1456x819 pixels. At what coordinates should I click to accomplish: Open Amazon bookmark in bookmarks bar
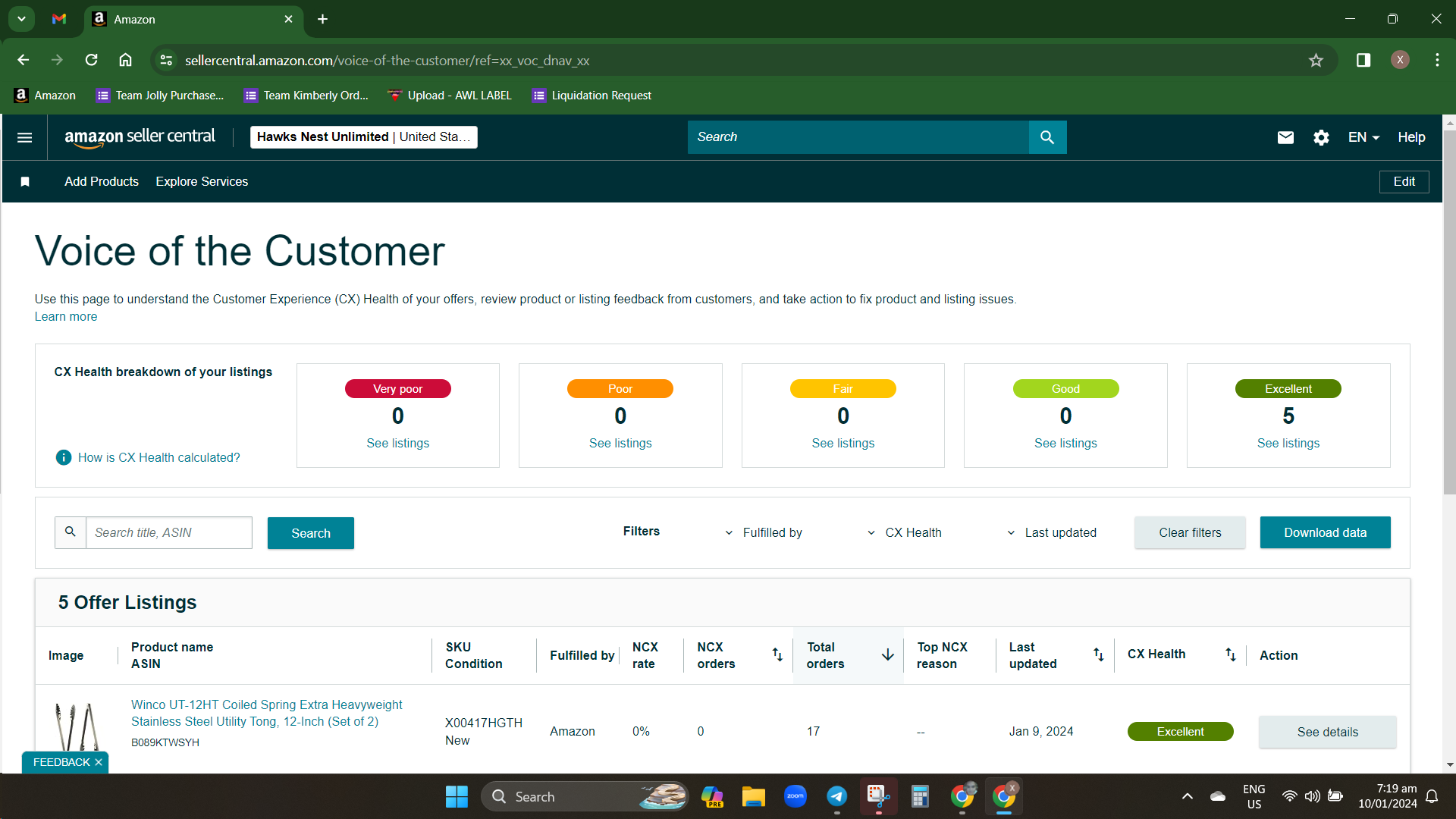click(x=45, y=96)
